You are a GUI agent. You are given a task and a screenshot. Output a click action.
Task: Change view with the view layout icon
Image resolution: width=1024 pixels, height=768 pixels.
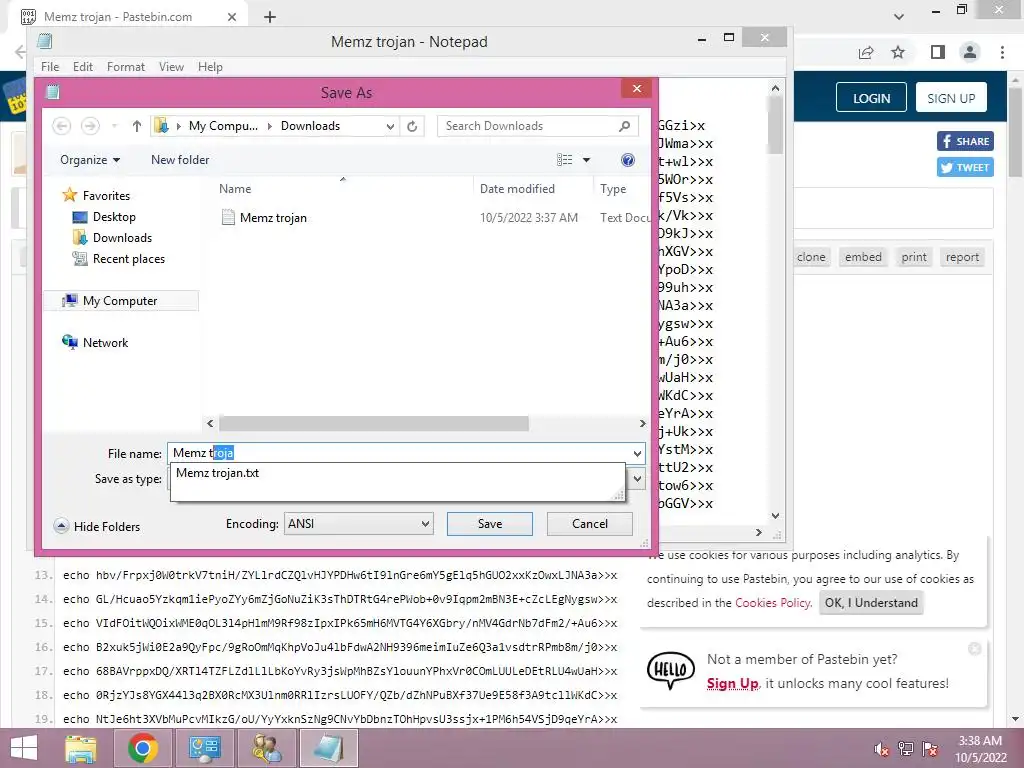point(565,160)
